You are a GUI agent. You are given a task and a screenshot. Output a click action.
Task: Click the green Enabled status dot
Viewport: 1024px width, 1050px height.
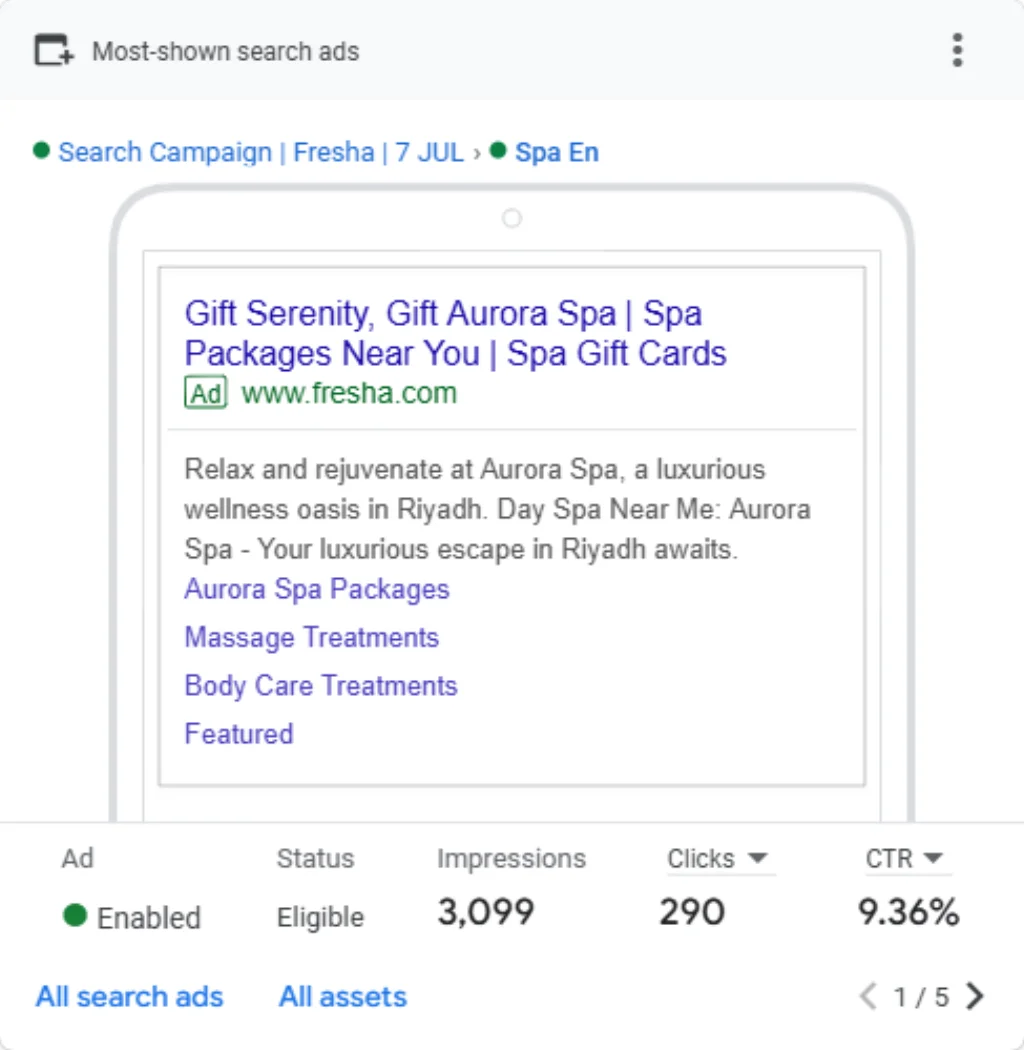pyautogui.click(x=75, y=915)
